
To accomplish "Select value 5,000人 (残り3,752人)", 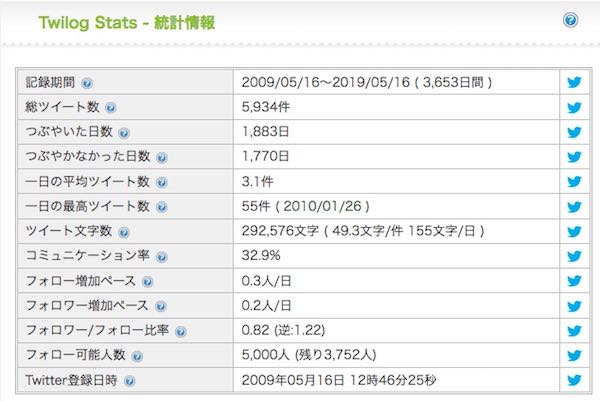I will click(x=309, y=355).
